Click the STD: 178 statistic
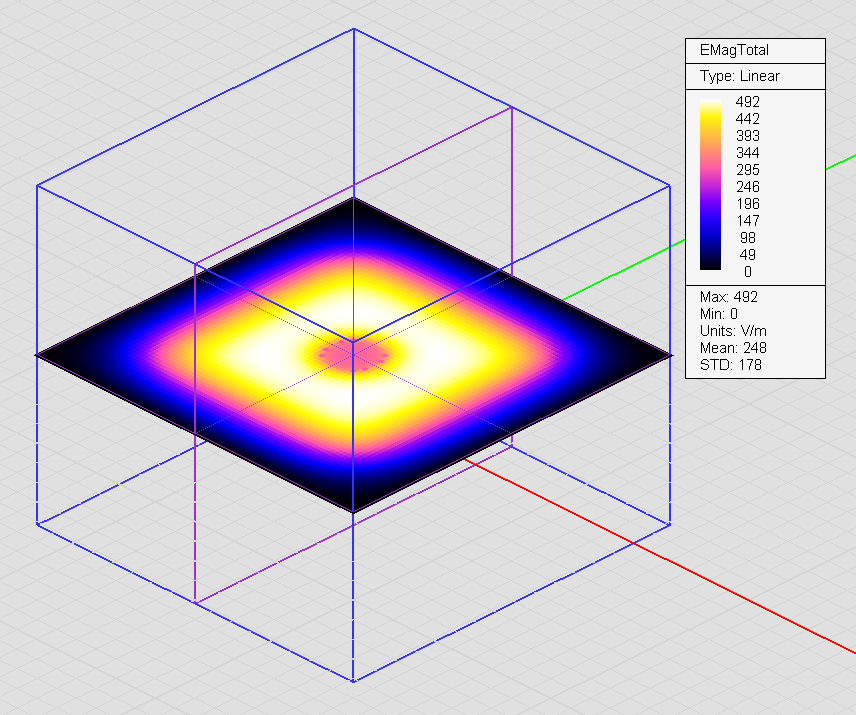 click(x=727, y=364)
